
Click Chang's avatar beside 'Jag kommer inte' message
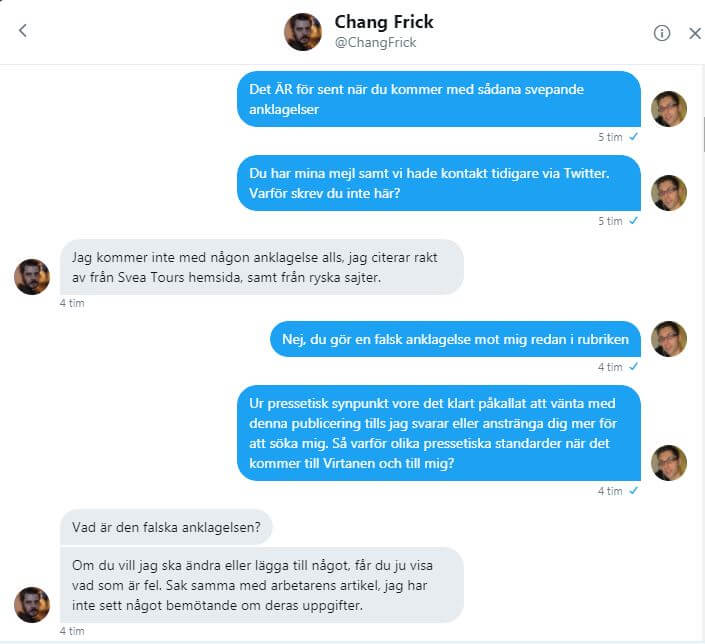(32, 276)
